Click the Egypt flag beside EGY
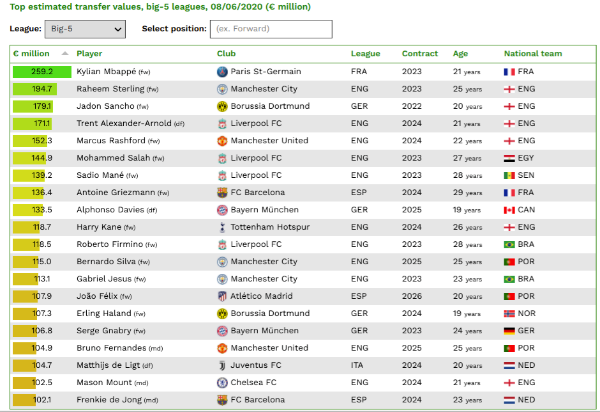Image resolution: width=600 pixels, height=412 pixels. (509, 158)
